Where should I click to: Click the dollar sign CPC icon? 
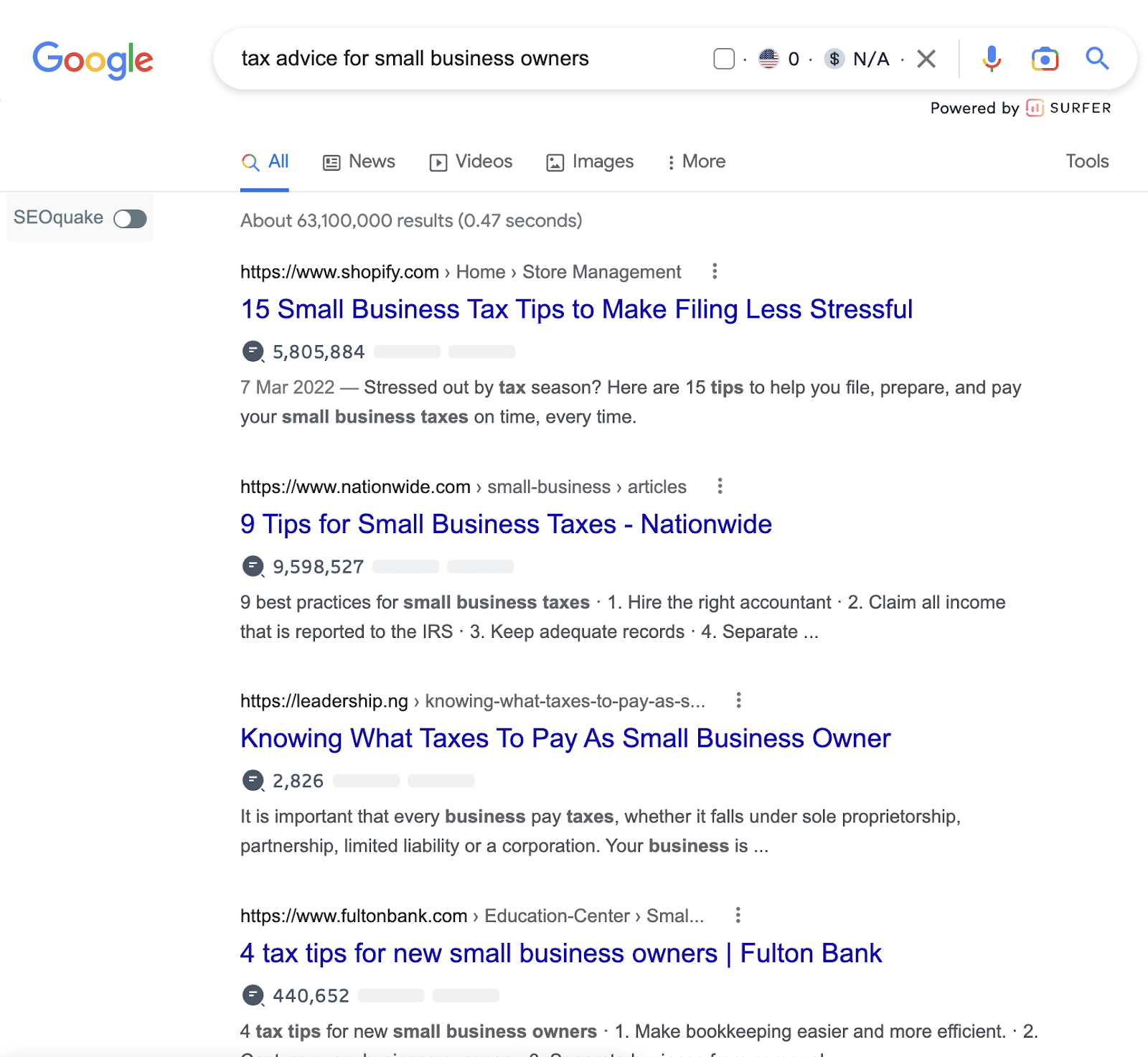coord(834,59)
